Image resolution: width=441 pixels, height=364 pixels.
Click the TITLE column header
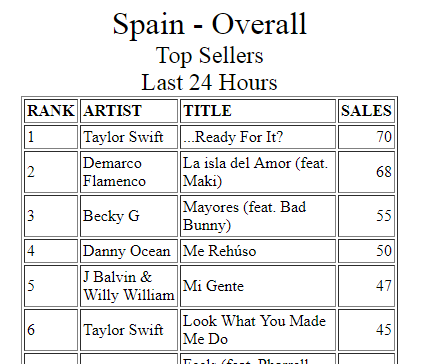tap(258, 111)
